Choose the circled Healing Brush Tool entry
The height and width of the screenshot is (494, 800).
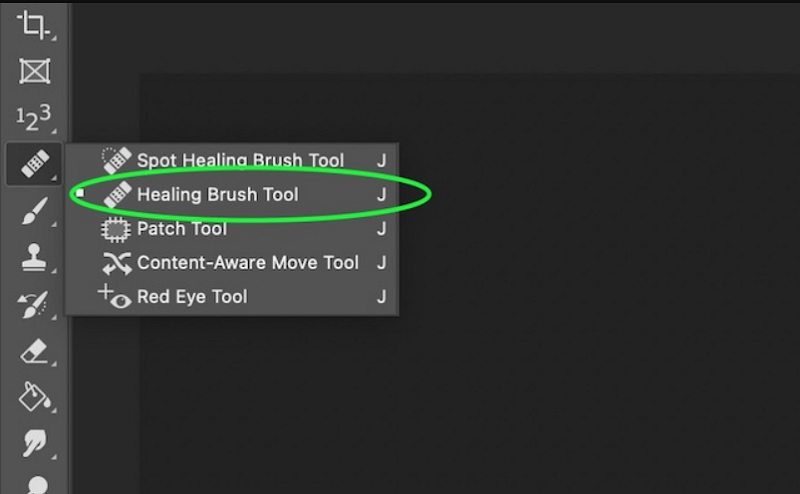(218, 194)
